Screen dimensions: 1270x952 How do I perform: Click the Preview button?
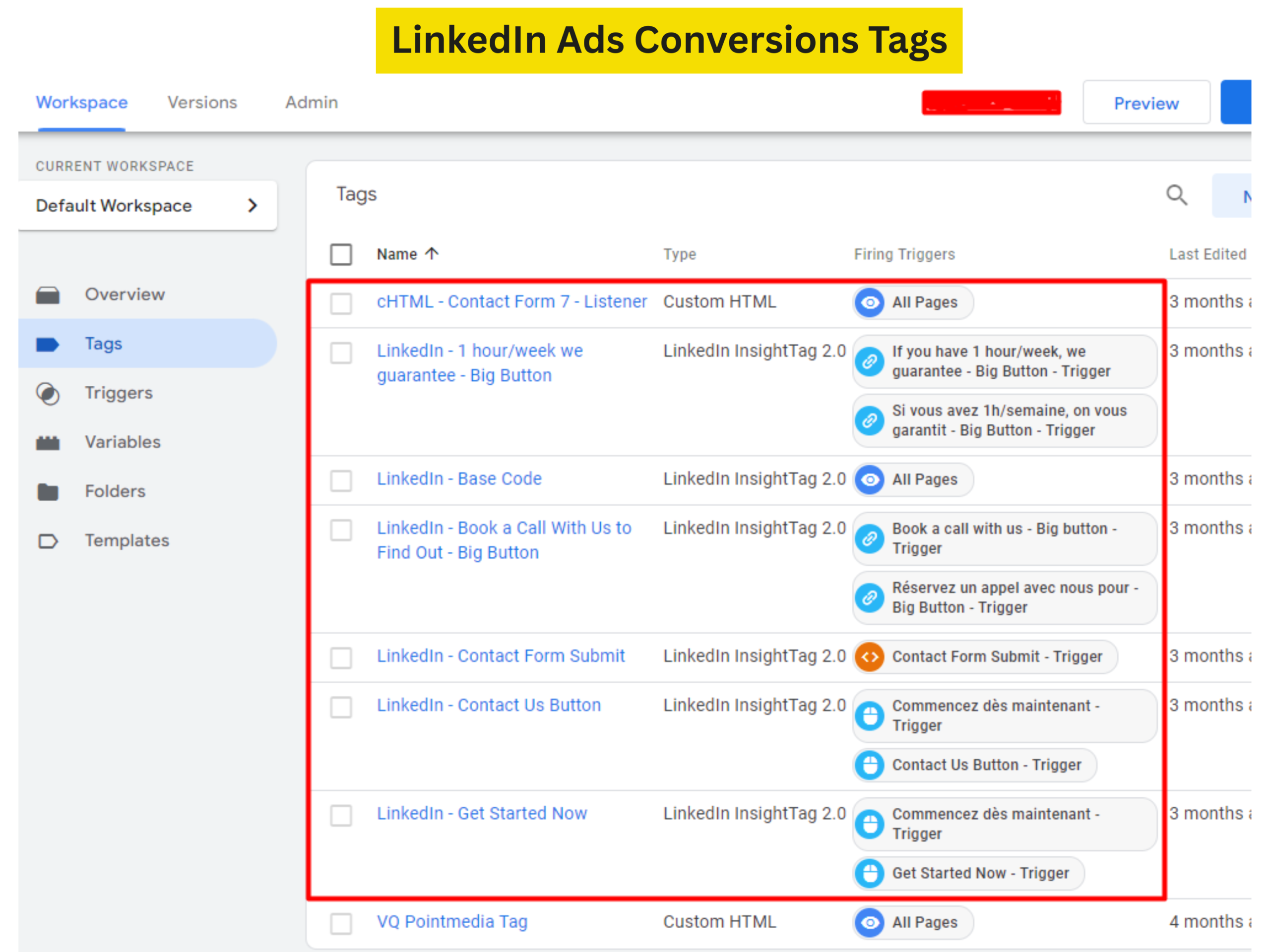click(1145, 103)
